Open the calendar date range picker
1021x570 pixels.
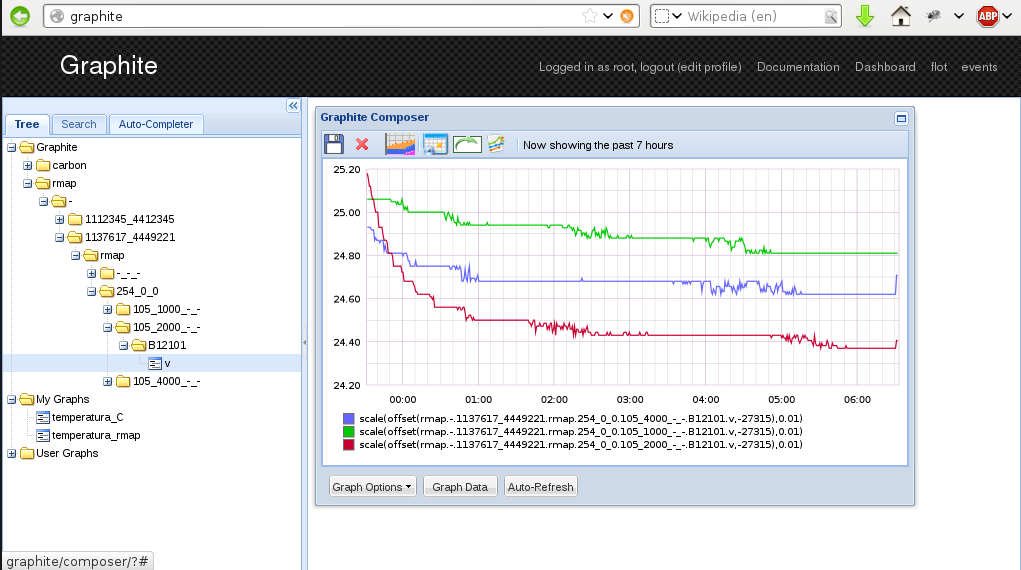pyautogui.click(x=435, y=144)
